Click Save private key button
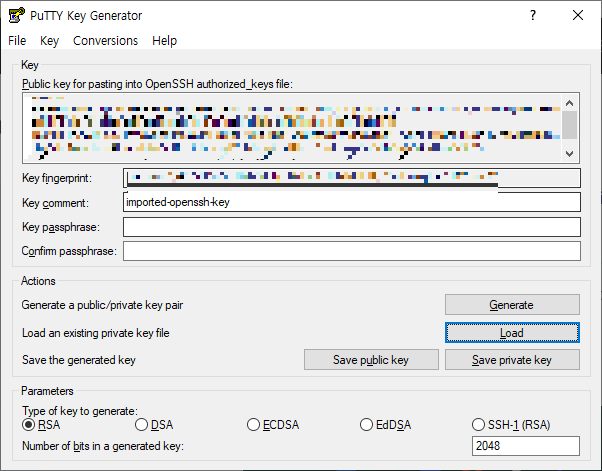Viewport: 602px width, 471px height. (x=512, y=360)
